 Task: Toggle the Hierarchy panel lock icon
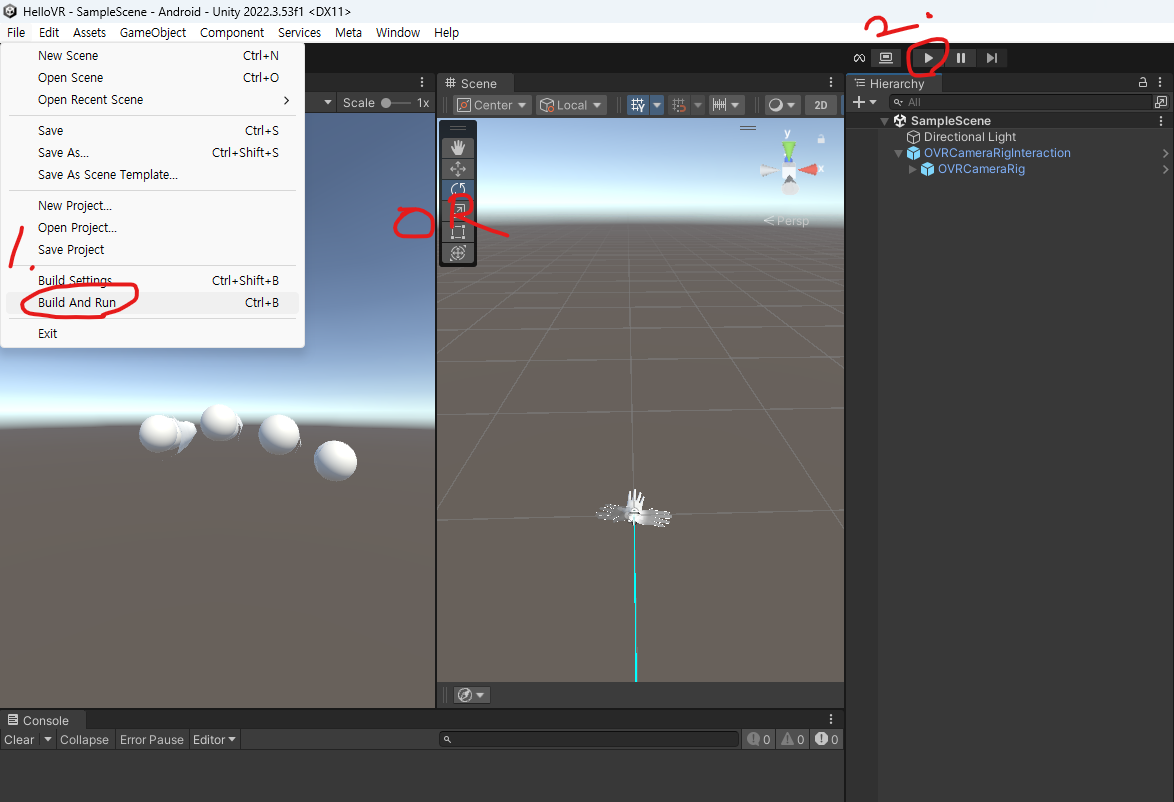[x=1143, y=82]
